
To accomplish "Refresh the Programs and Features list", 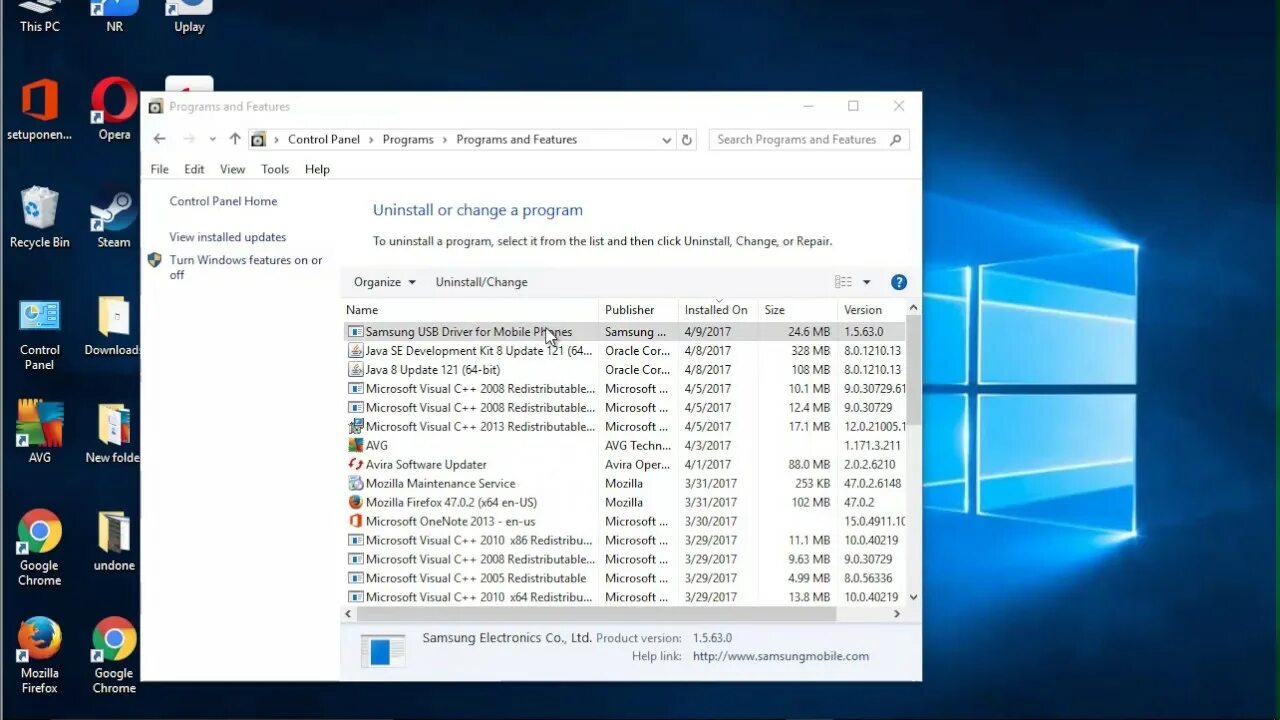I will (687, 140).
